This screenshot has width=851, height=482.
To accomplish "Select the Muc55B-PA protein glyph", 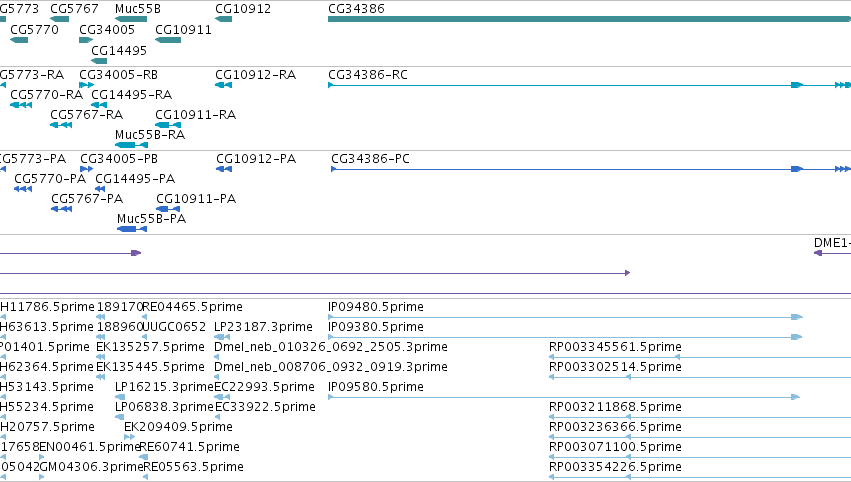I will click(x=132, y=229).
